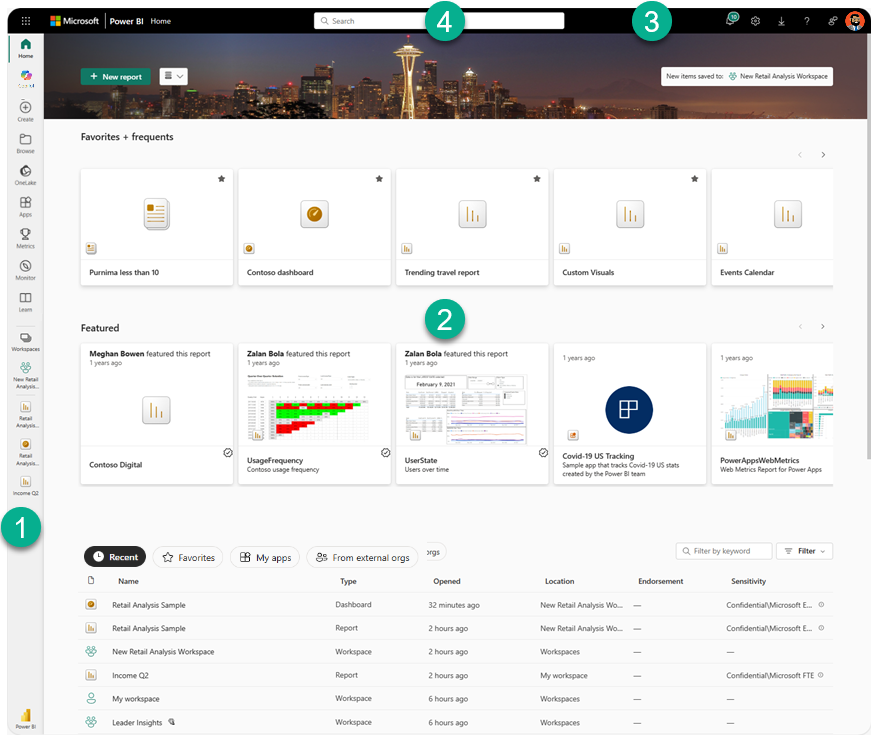Viewport: 871px width, 735px height.
Task: Open the UsageFrequency featured report
Action: point(314,414)
